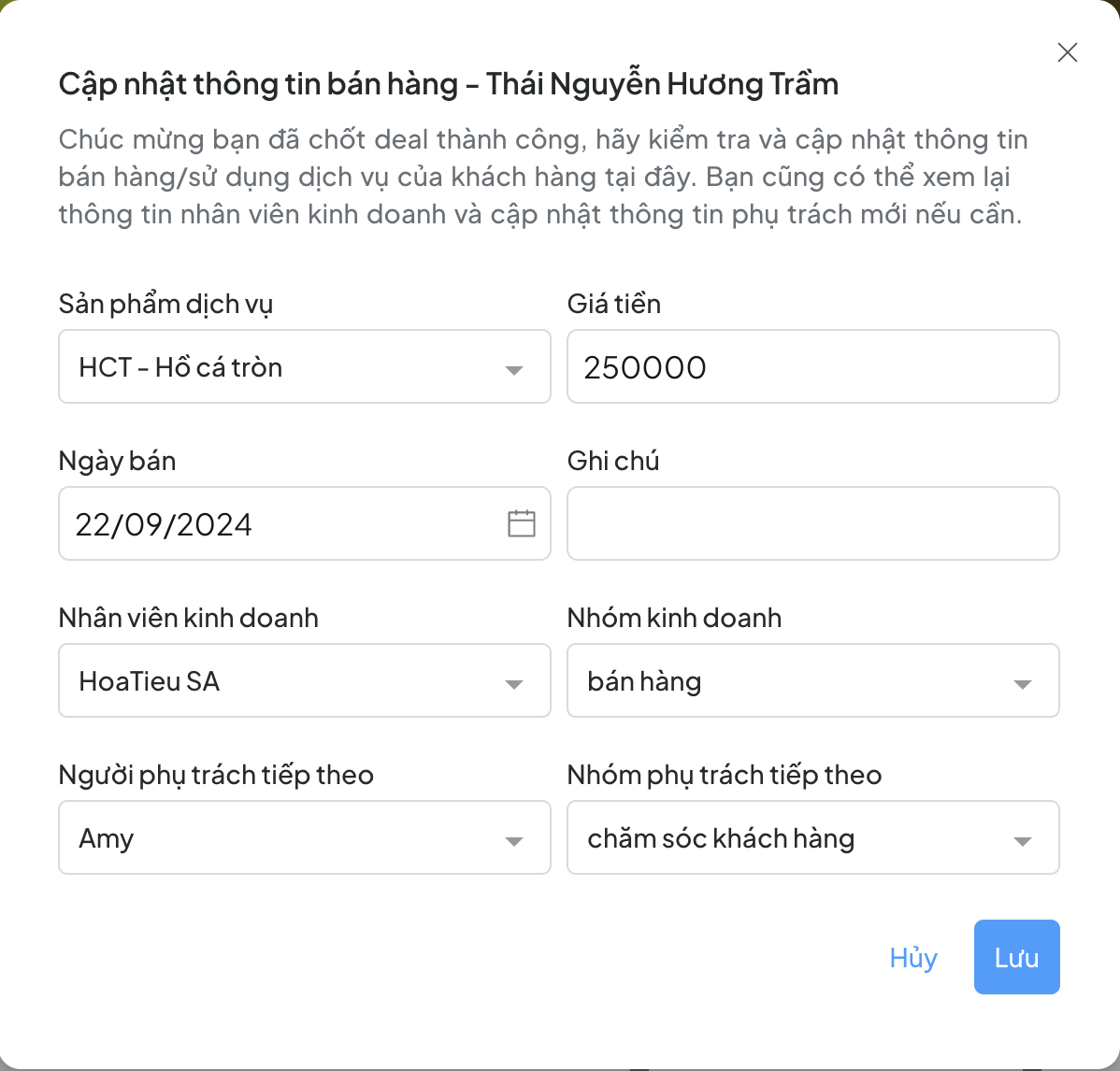Close the sales update dialog
Screen dimensions: 1120x1071
1067,52
